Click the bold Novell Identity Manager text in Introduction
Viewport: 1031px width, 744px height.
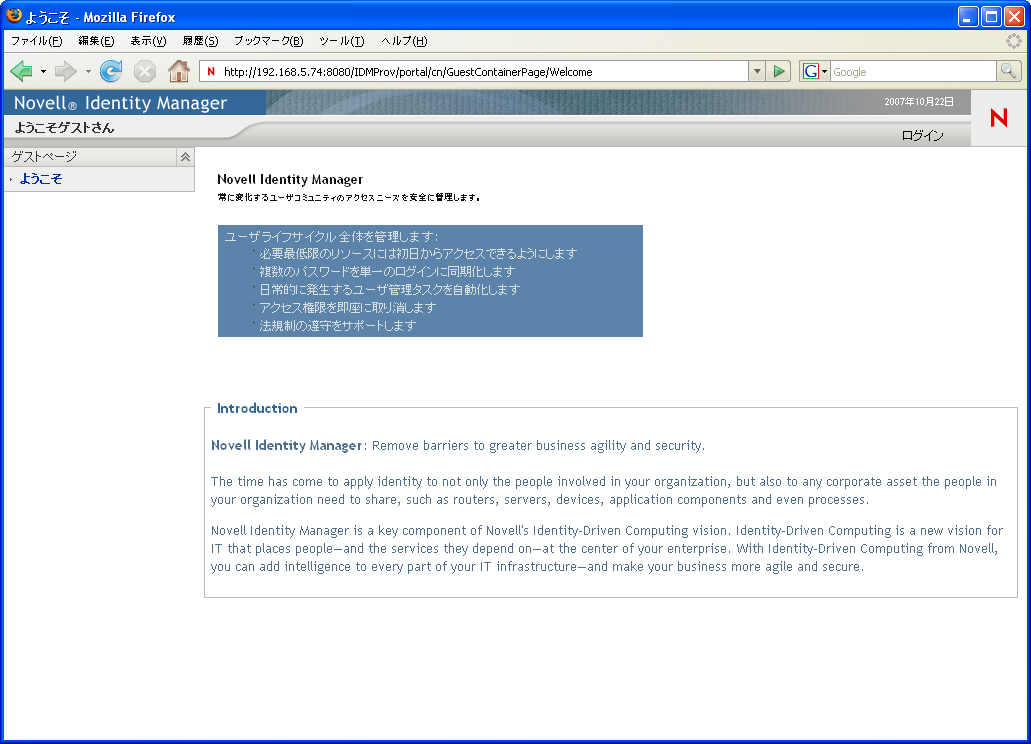click(286, 446)
